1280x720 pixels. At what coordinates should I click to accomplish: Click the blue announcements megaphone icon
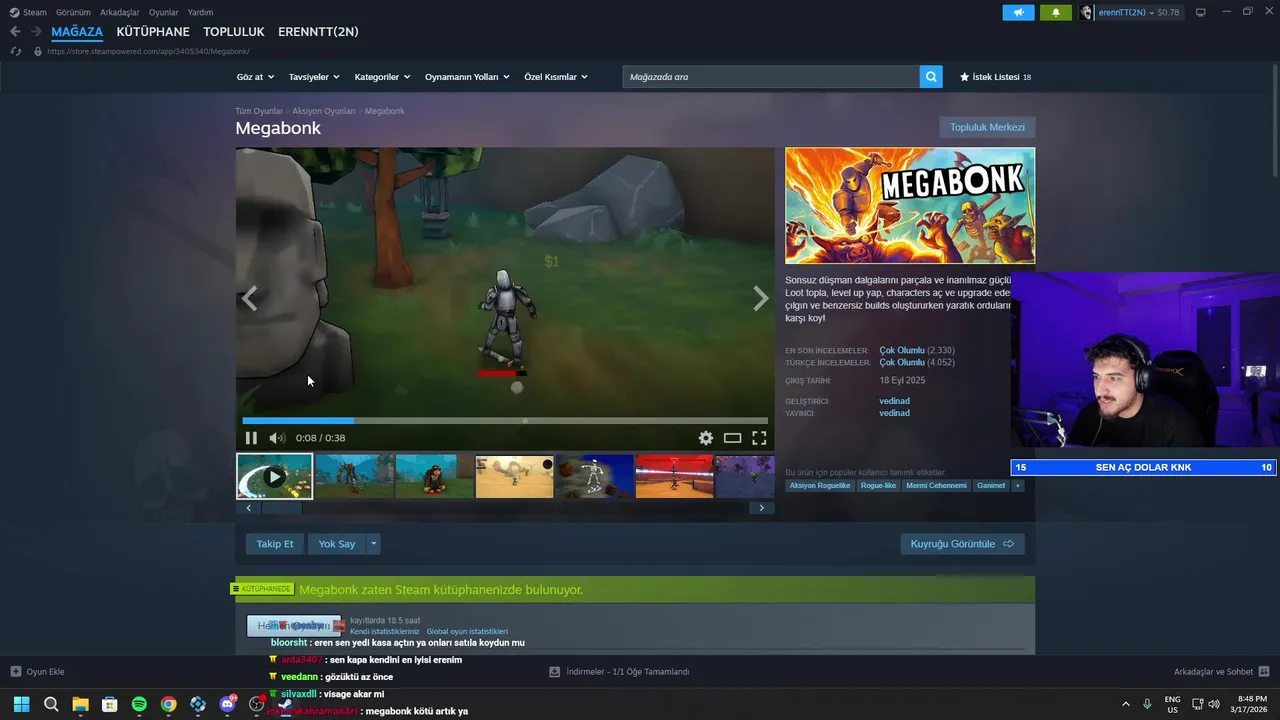1018,12
